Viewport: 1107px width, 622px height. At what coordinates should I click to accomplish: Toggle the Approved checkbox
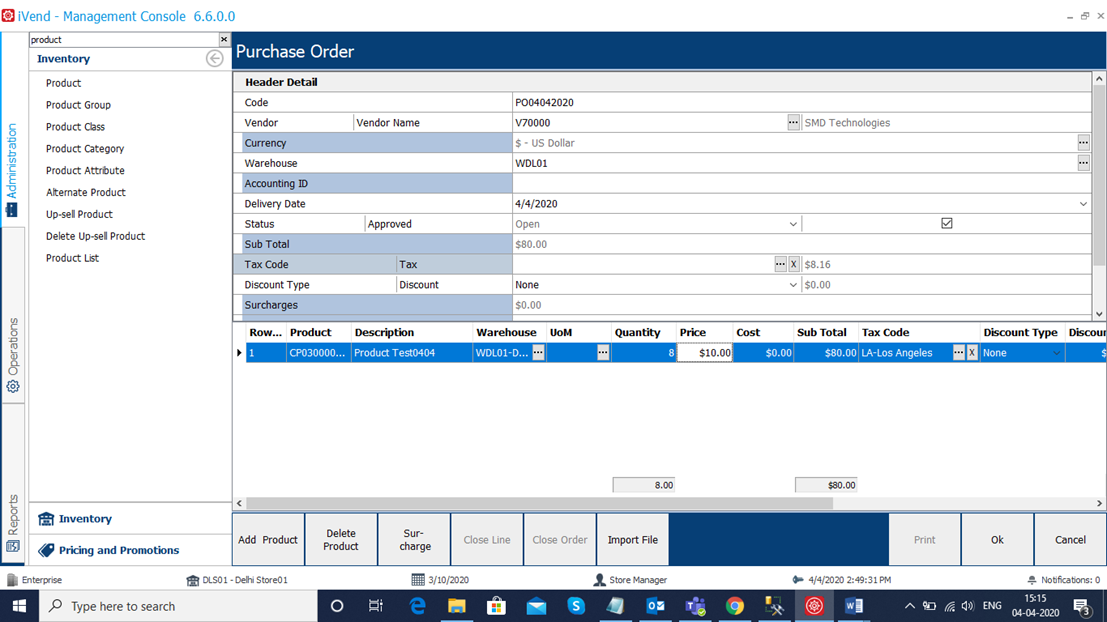pos(947,223)
